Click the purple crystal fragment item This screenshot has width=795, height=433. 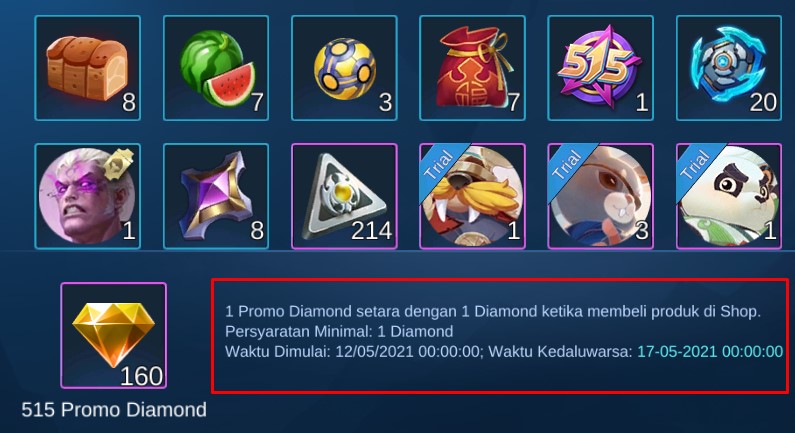coord(216,196)
